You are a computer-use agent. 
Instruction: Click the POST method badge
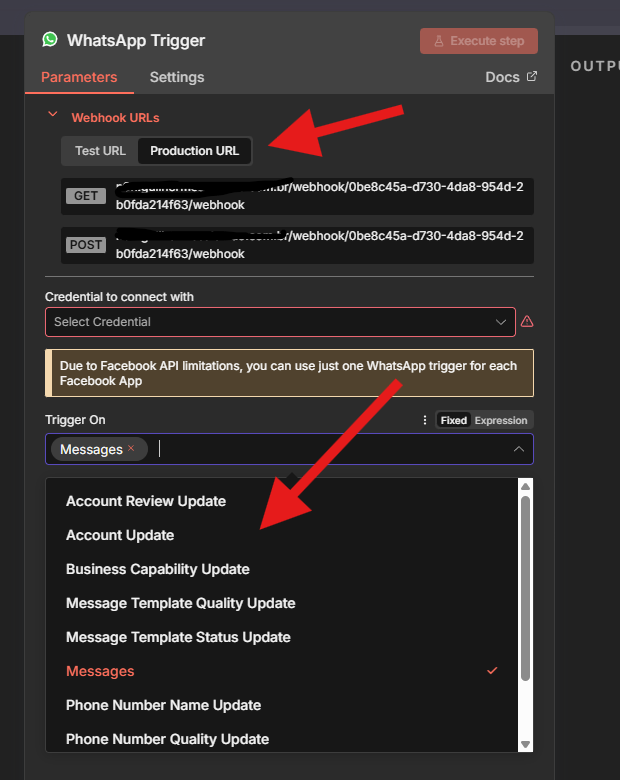(x=86, y=245)
